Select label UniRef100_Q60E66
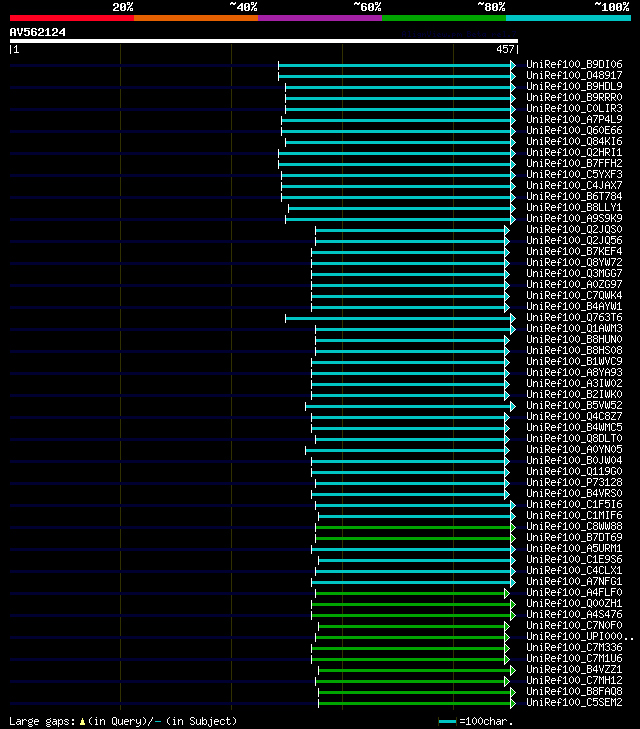 574,130
